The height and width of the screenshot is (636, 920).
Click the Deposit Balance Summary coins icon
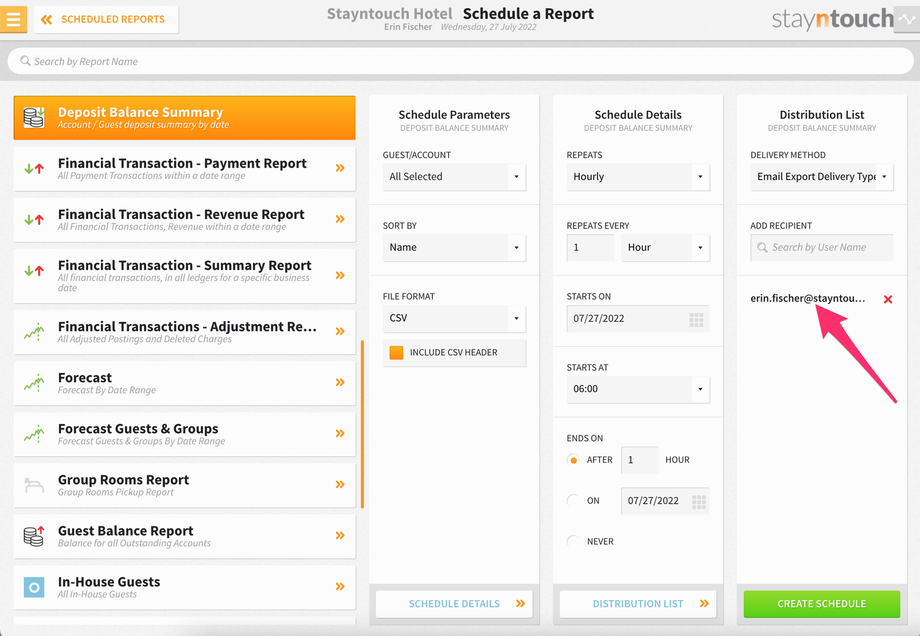click(x=34, y=117)
